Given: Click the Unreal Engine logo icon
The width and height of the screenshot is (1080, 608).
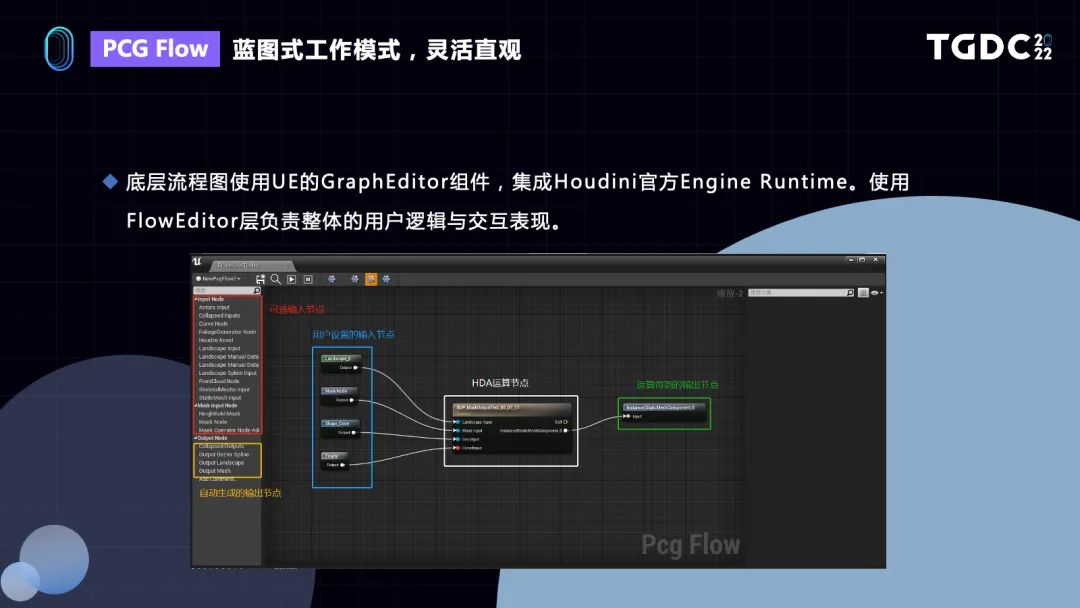Looking at the screenshot, I should (197, 263).
